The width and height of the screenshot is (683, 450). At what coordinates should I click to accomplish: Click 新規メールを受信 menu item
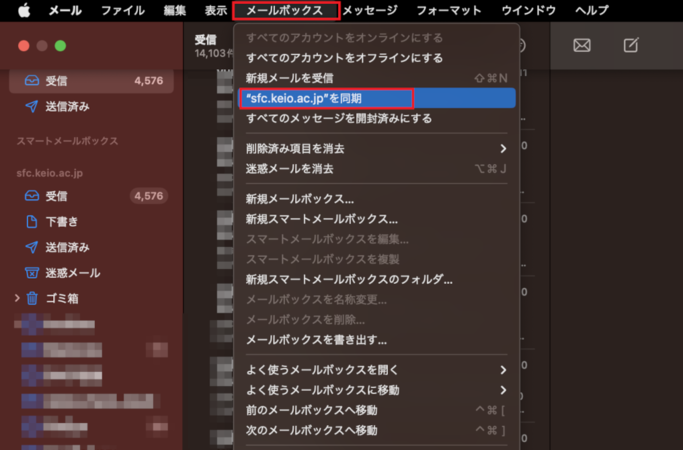(290, 78)
